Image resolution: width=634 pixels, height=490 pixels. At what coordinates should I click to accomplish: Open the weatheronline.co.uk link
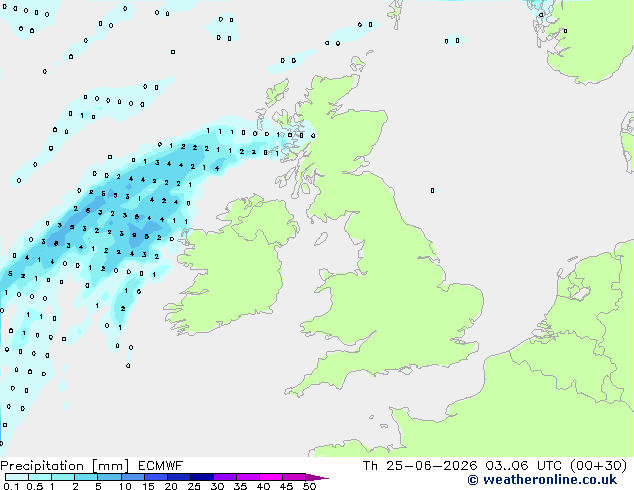[x=550, y=480]
